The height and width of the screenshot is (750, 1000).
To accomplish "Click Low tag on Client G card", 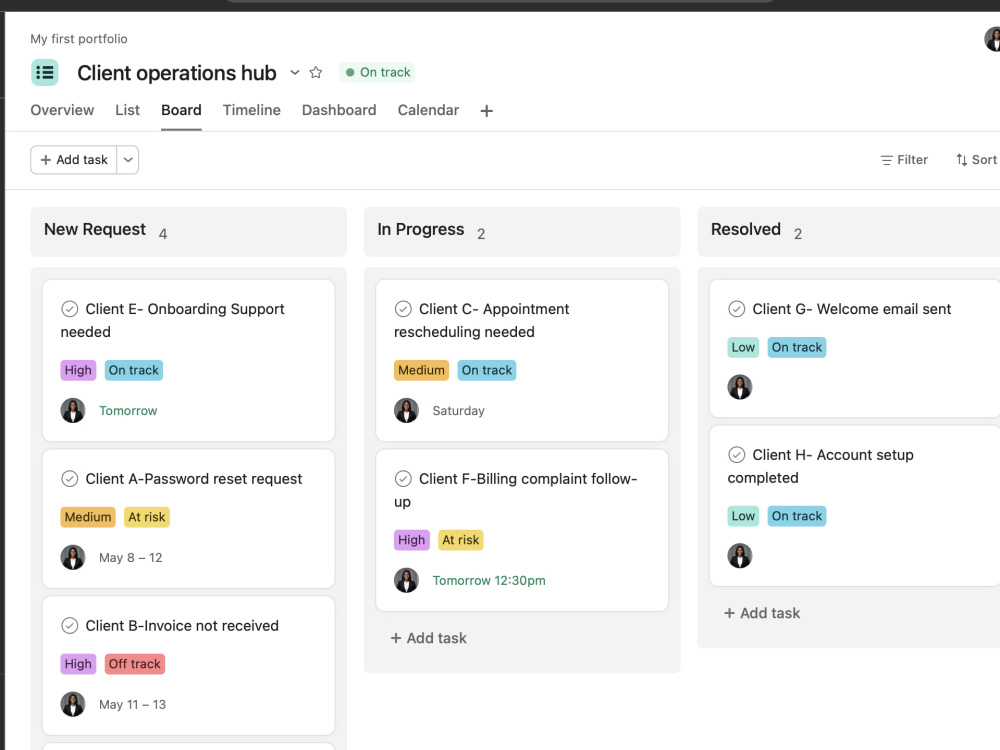I will pyautogui.click(x=743, y=348).
